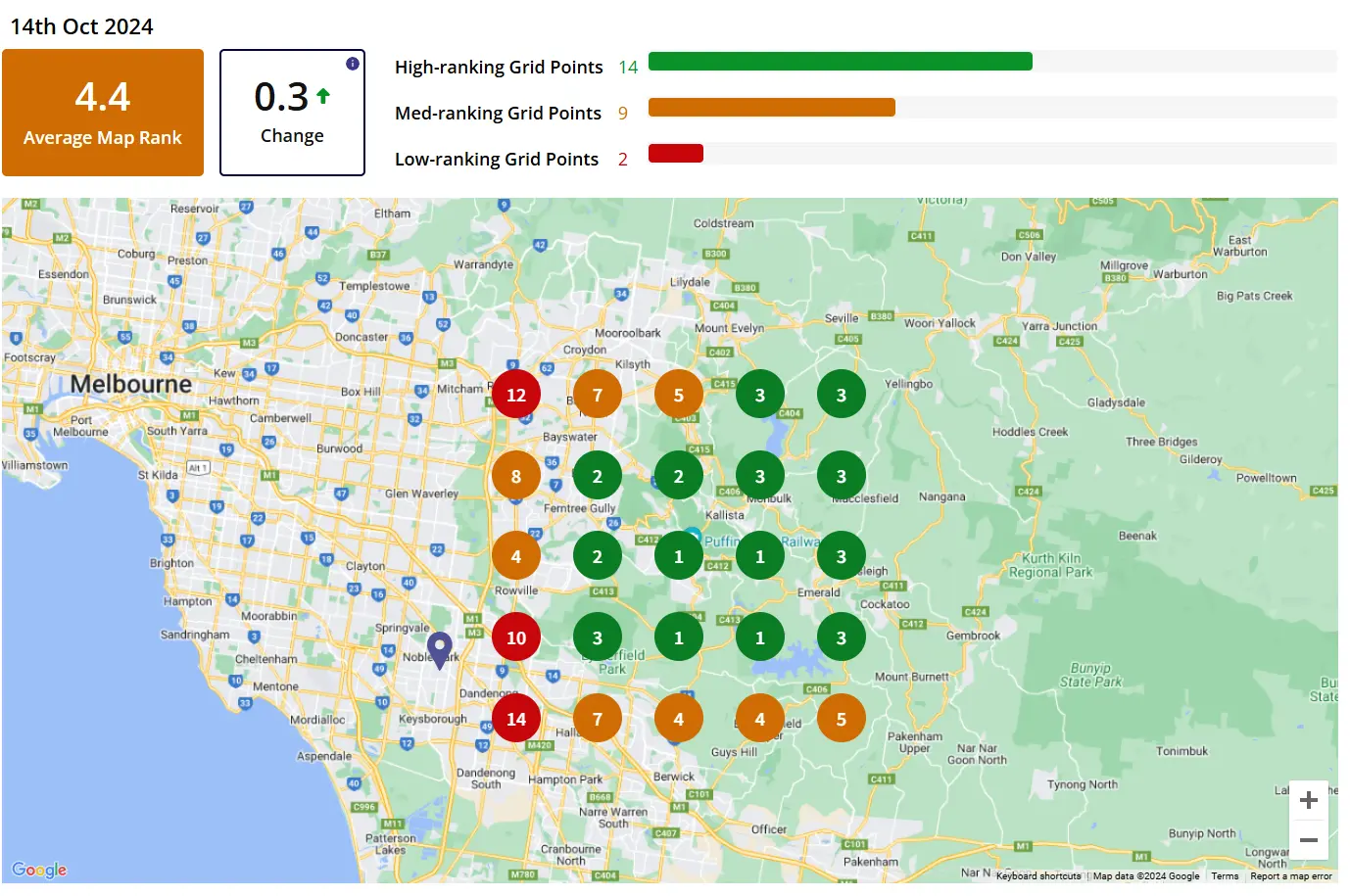
Task: Click the 14th Oct 2024 date heading
Action: [x=82, y=26]
